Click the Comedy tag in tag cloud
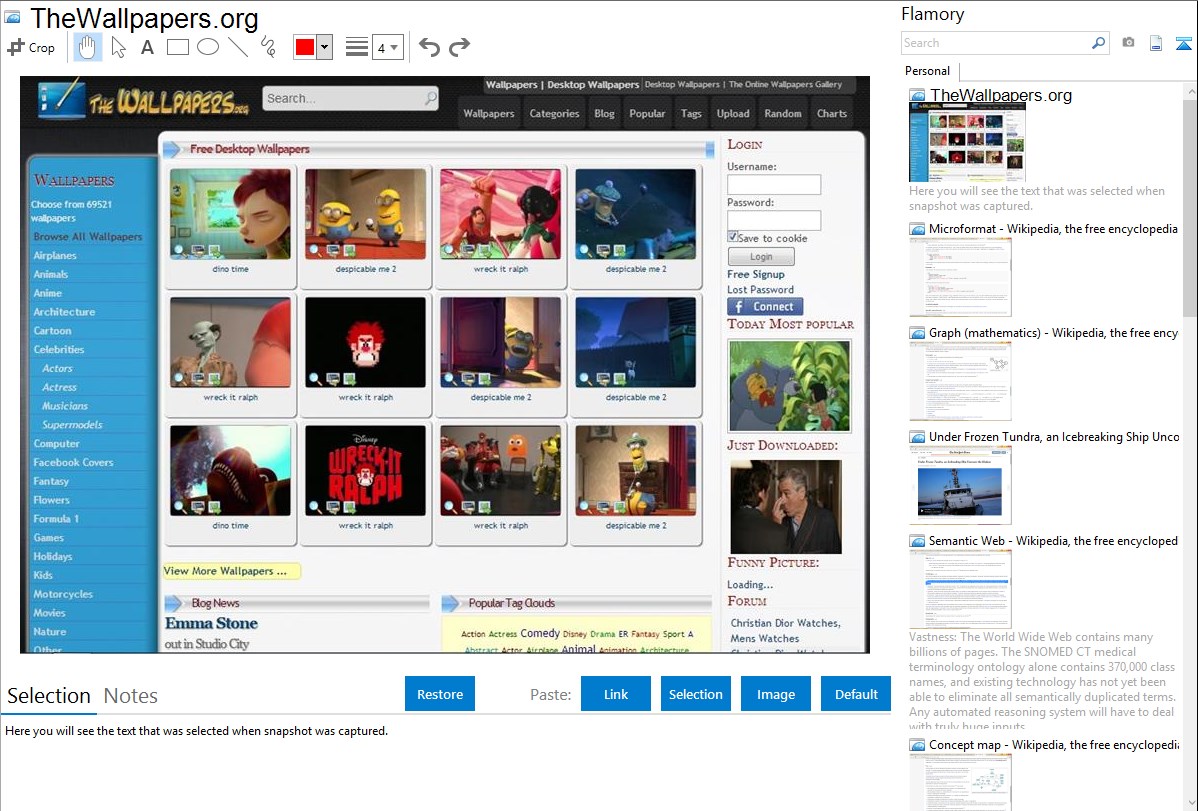Screen dimensions: 1198x811 539,633
